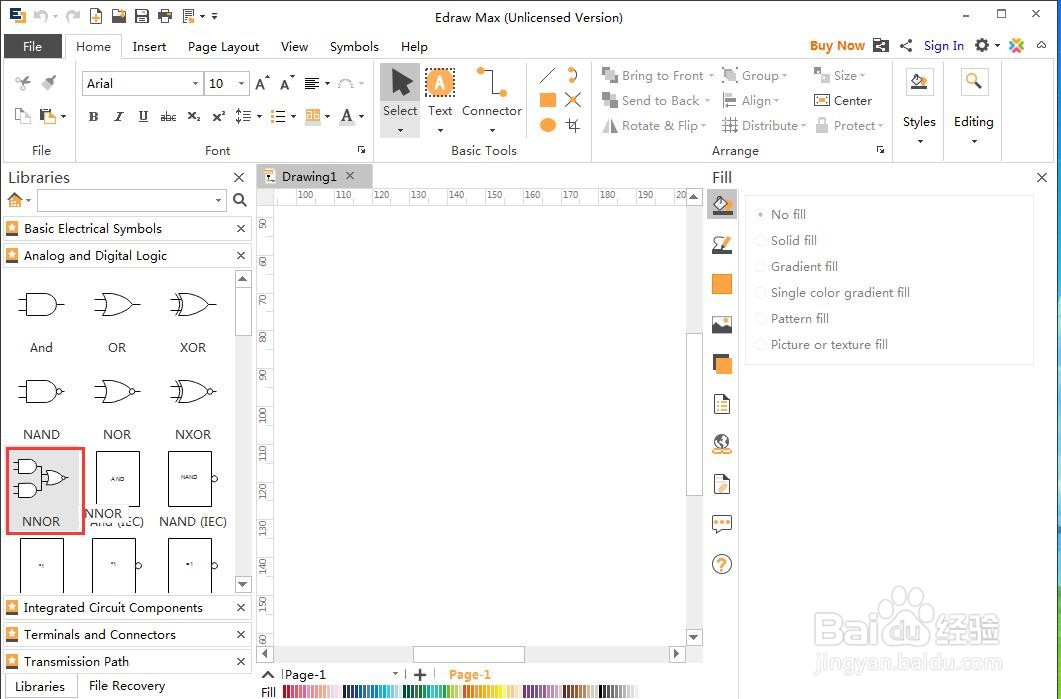This screenshot has height=699, width=1061.
Task: Expand the Editing dropdown
Action: [x=974, y=141]
